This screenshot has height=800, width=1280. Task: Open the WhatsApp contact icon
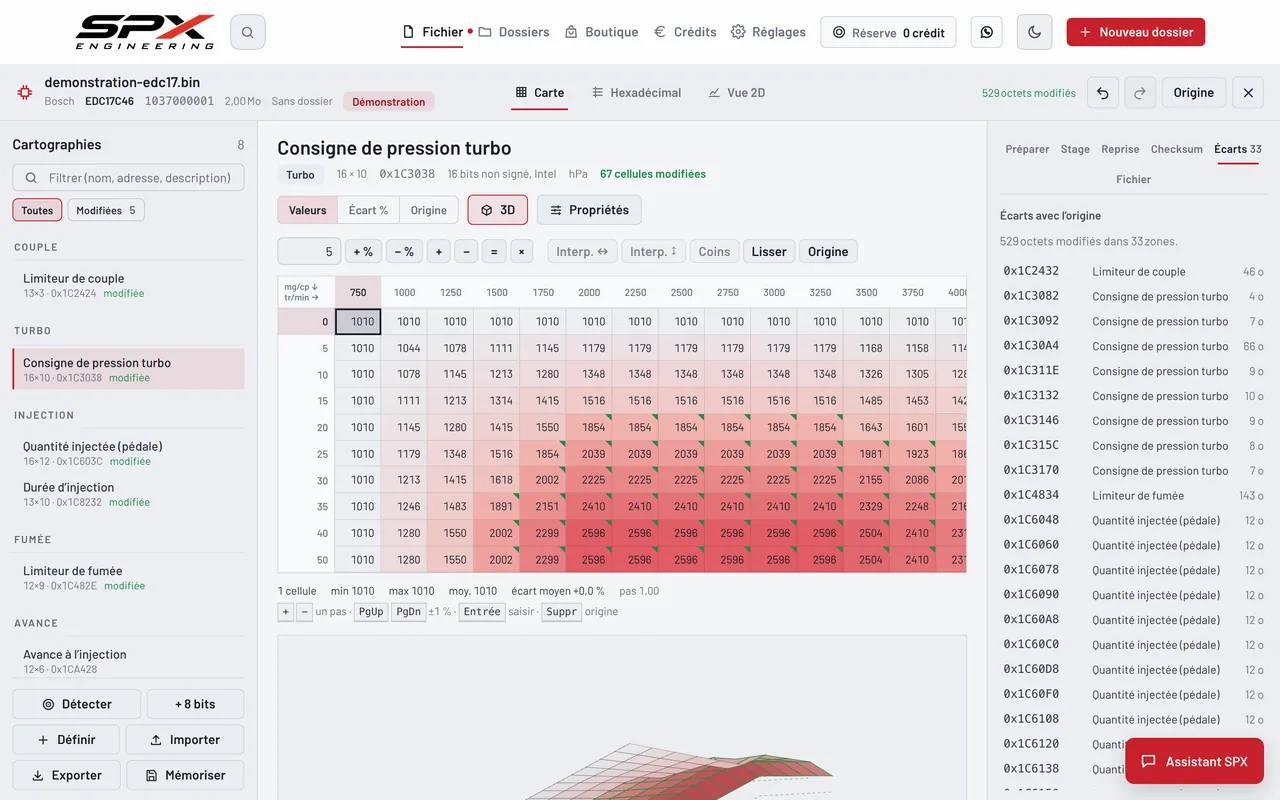pyautogui.click(x=987, y=32)
